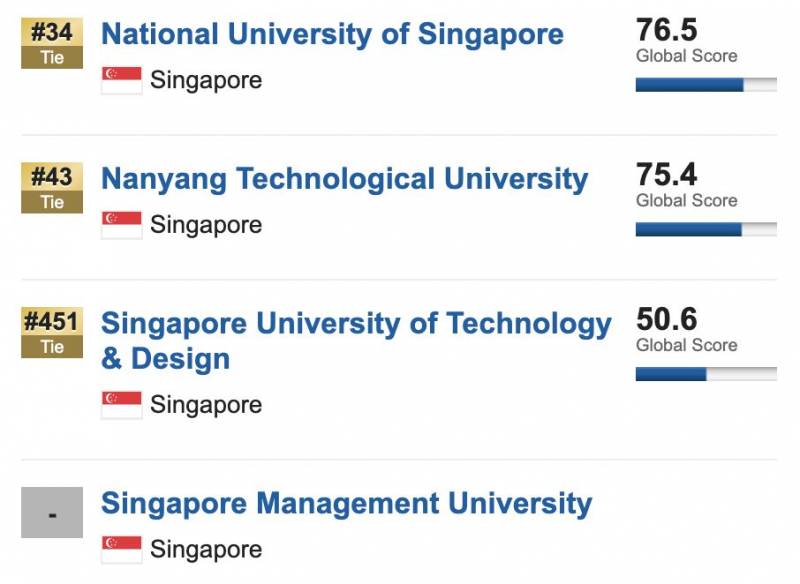Click the 50.6 global score bar
Screen dimensions: 800x584
pos(706,374)
